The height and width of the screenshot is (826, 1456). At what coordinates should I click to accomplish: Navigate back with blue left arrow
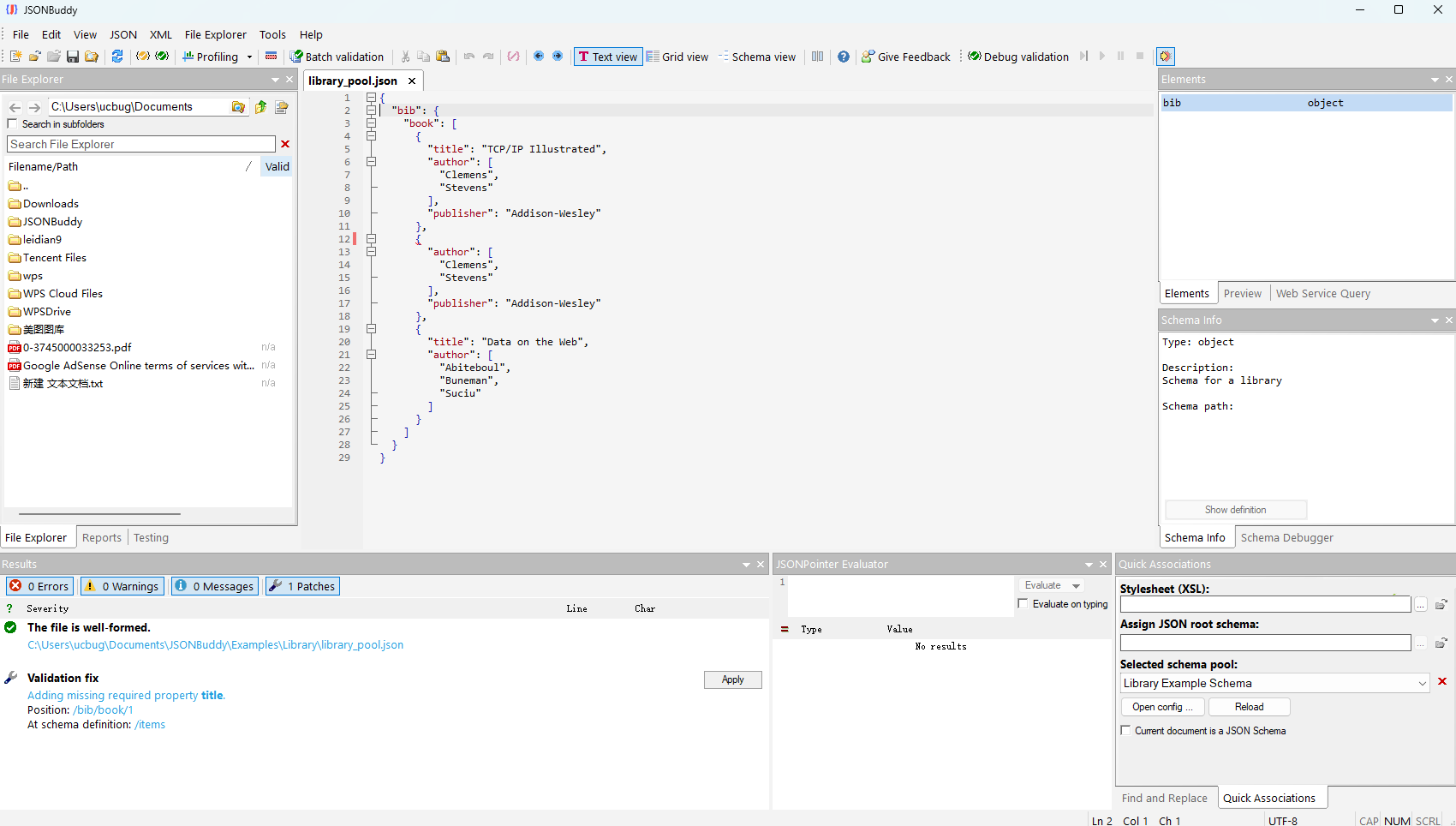(539, 57)
